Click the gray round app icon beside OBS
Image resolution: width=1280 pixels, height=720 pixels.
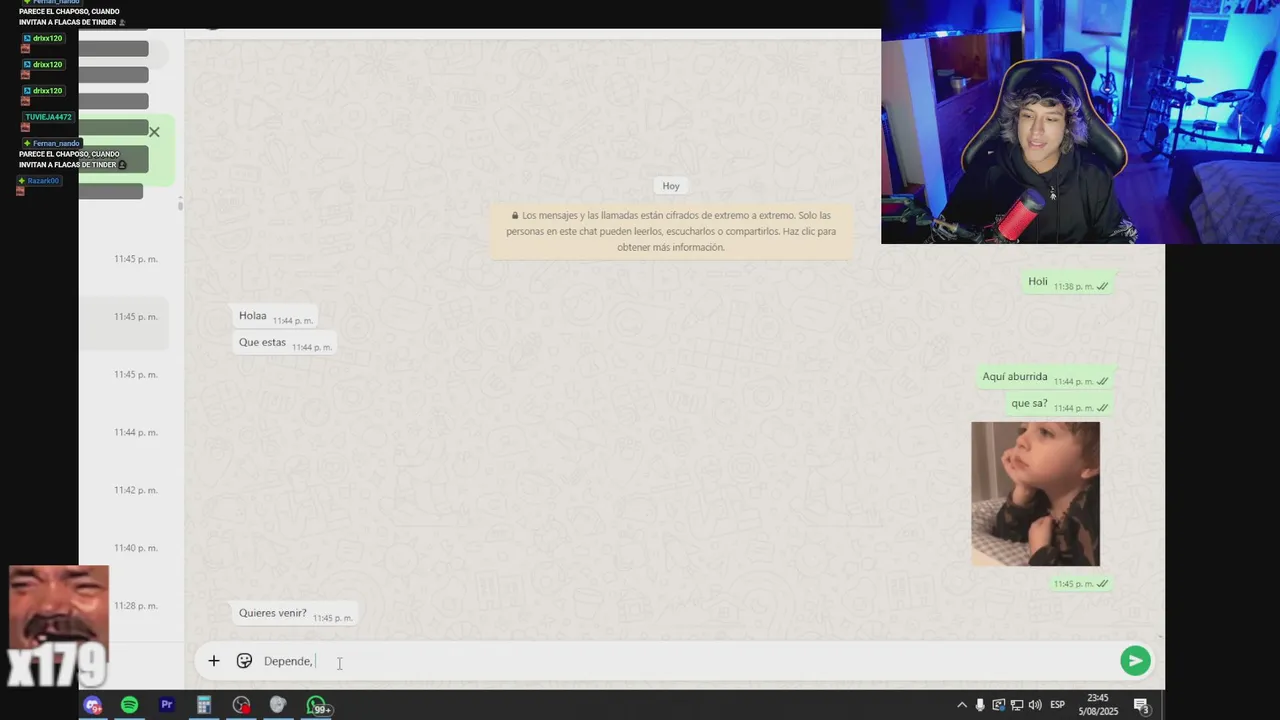[x=278, y=706]
